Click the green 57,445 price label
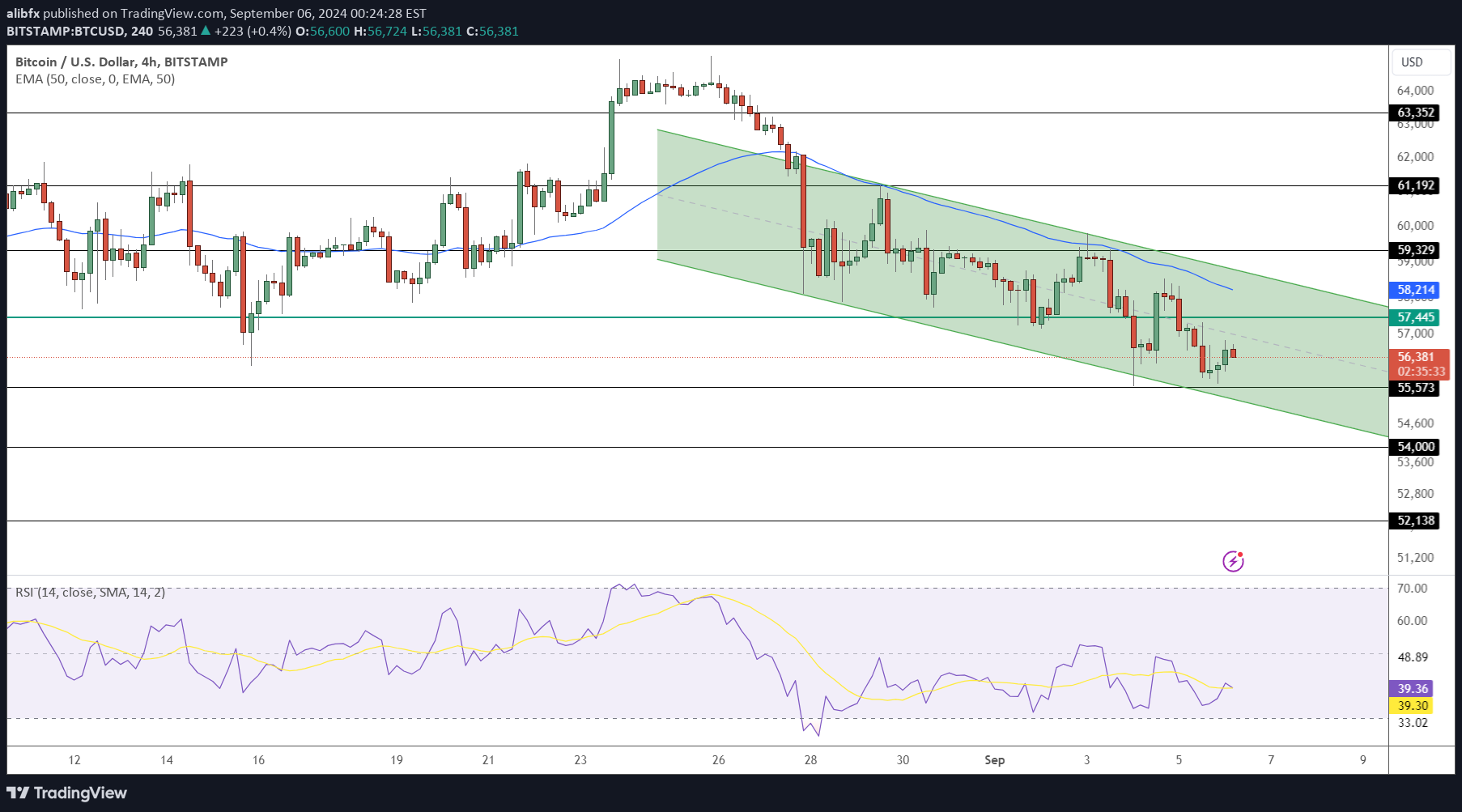Image resolution: width=1462 pixels, height=812 pixels. click(x=1416, y=317)
